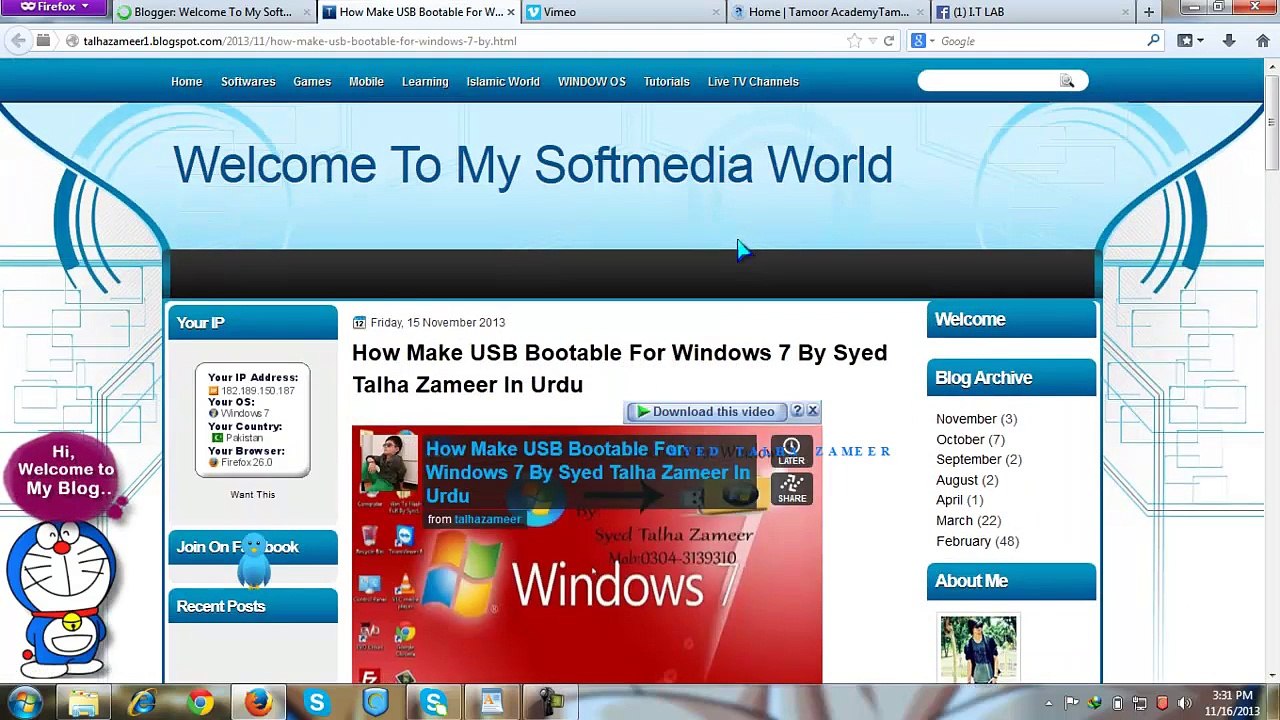The height and width of the screenshot is (720, 1280).
Task: Click the Want This link under IP widget
Action: (x=252, y=494)
